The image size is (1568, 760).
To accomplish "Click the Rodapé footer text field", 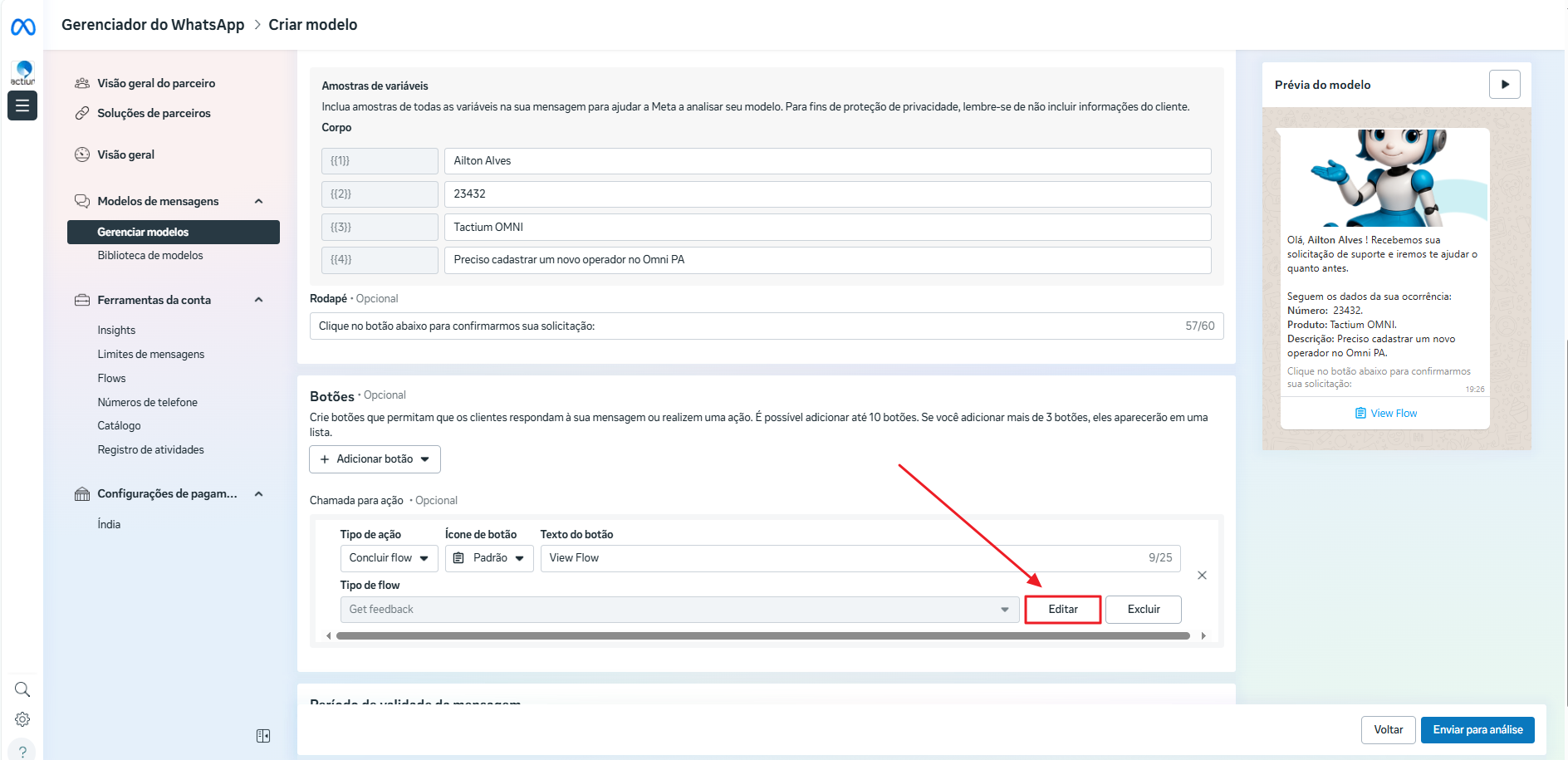I will coord(747,326).
